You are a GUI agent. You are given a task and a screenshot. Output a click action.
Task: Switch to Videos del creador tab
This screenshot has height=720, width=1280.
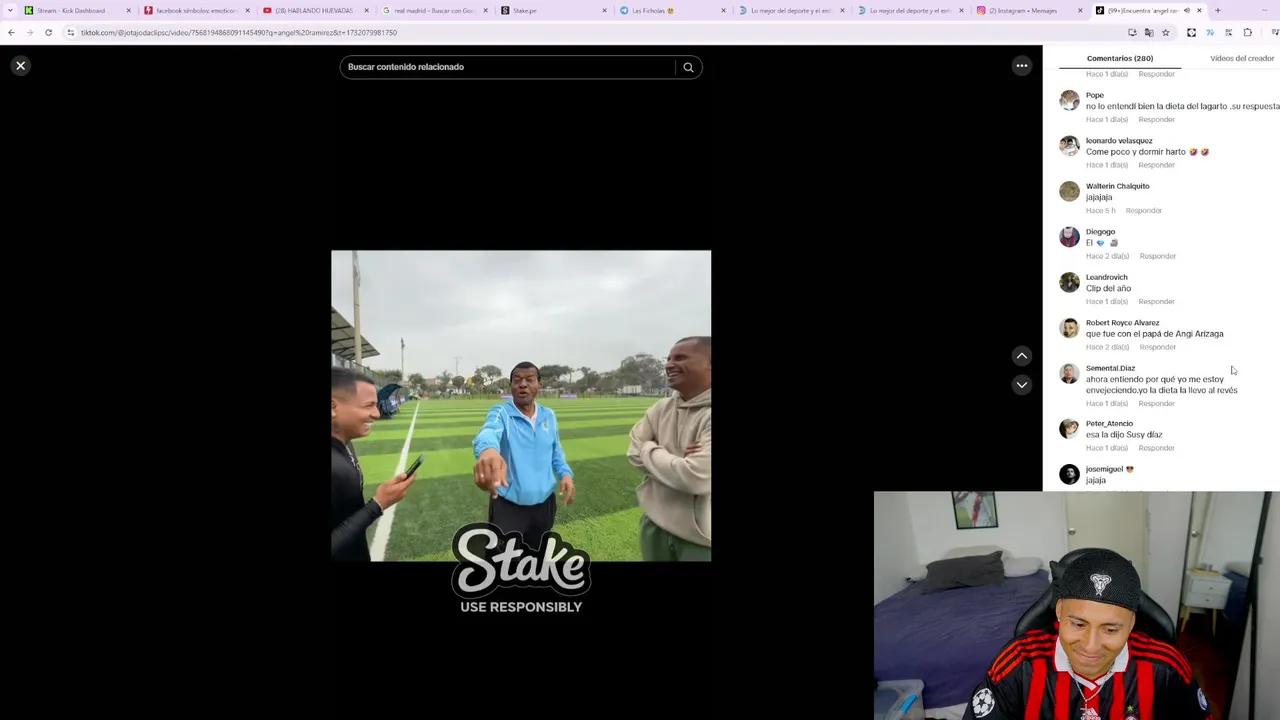1241,58
